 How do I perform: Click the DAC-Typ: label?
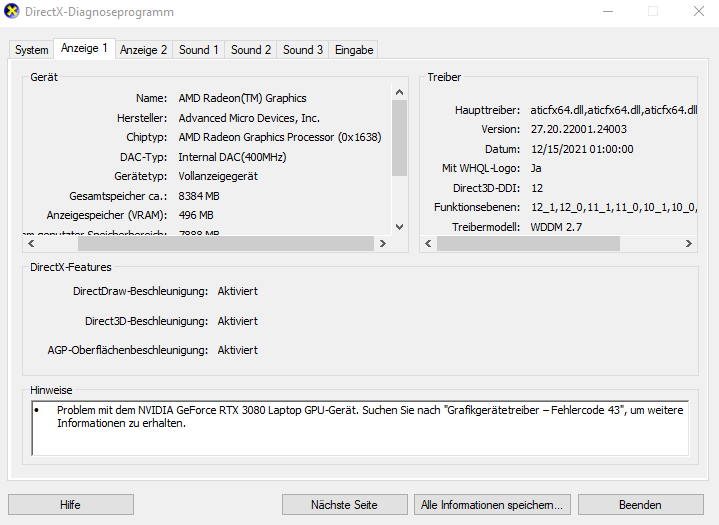pyautogui.click(x=144, y=157)
